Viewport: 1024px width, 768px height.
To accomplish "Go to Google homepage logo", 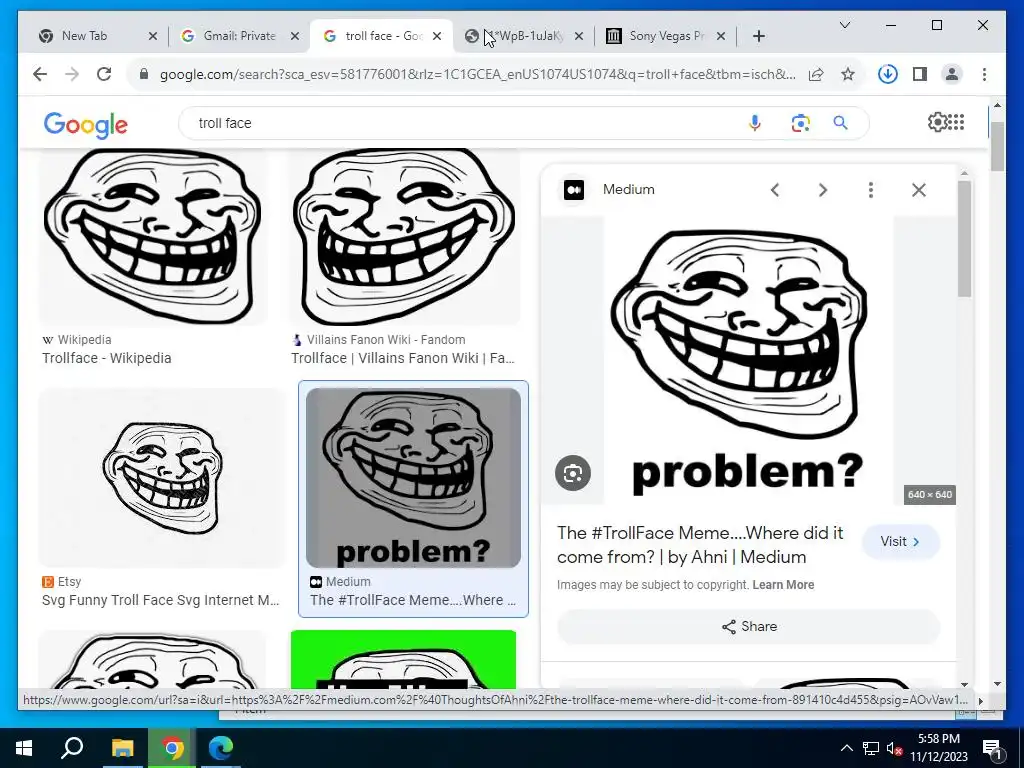I will (x=86, y=125).
